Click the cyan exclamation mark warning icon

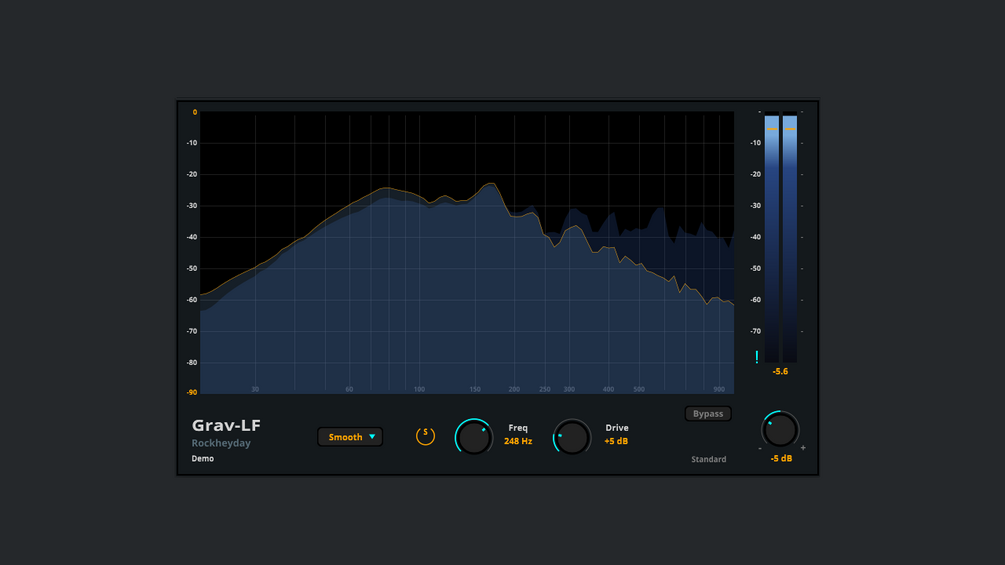tap(756, 357)
